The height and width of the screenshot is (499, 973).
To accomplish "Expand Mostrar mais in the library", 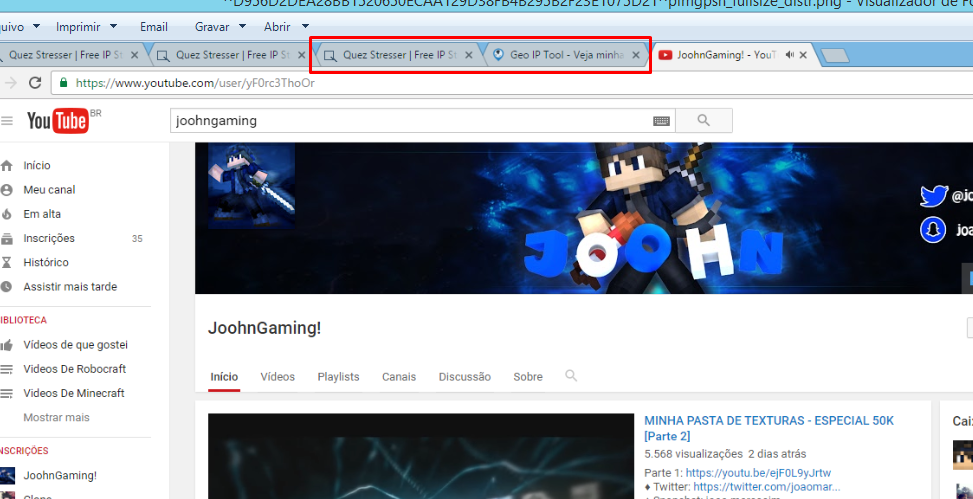I will click(x=56, y=417).
